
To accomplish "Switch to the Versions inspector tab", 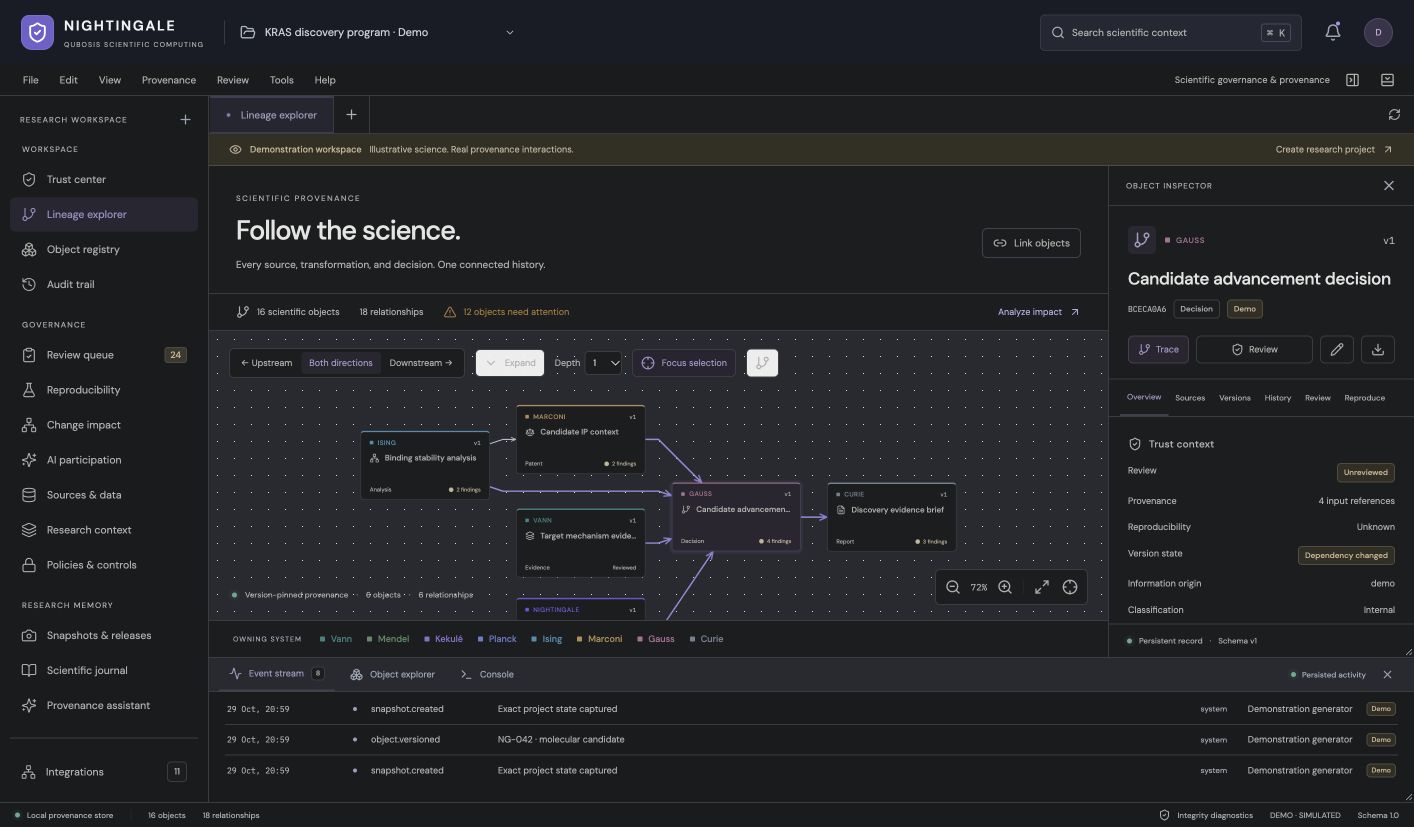I will 1235,398.
